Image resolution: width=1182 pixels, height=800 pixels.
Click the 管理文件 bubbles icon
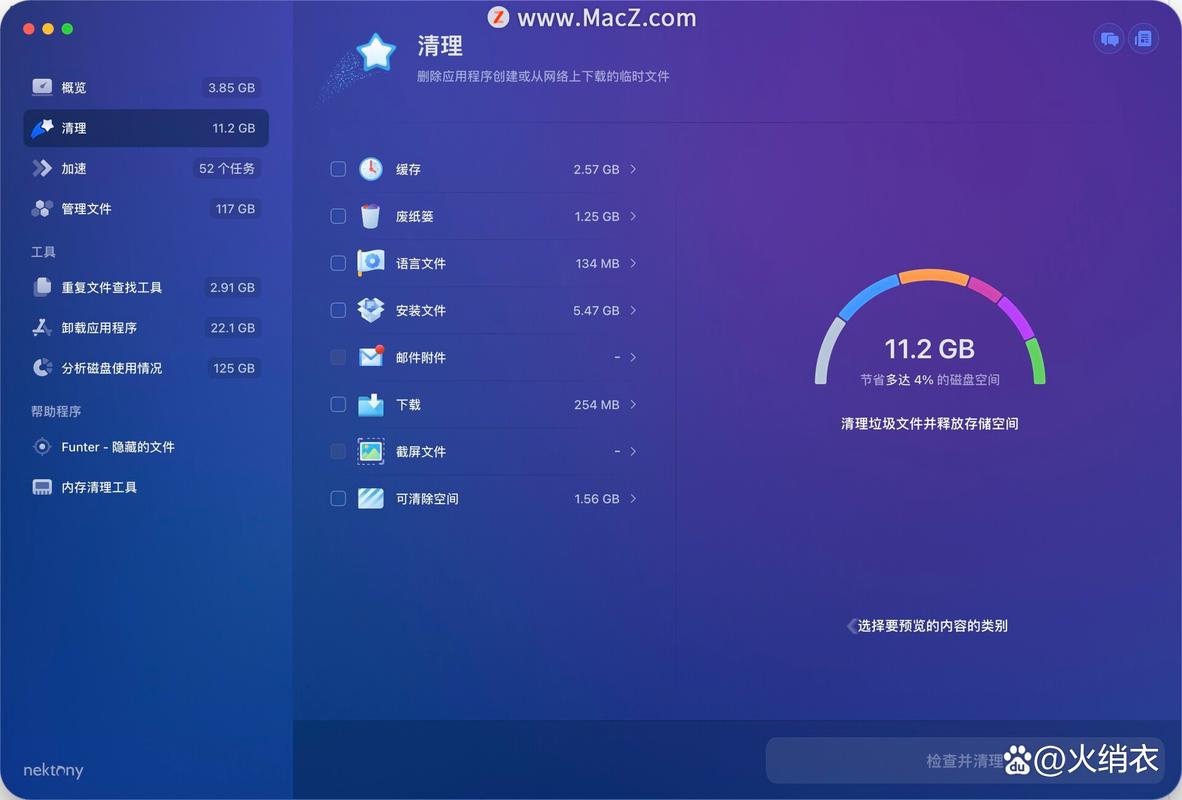pyautogui.click(x=42, y=209)
